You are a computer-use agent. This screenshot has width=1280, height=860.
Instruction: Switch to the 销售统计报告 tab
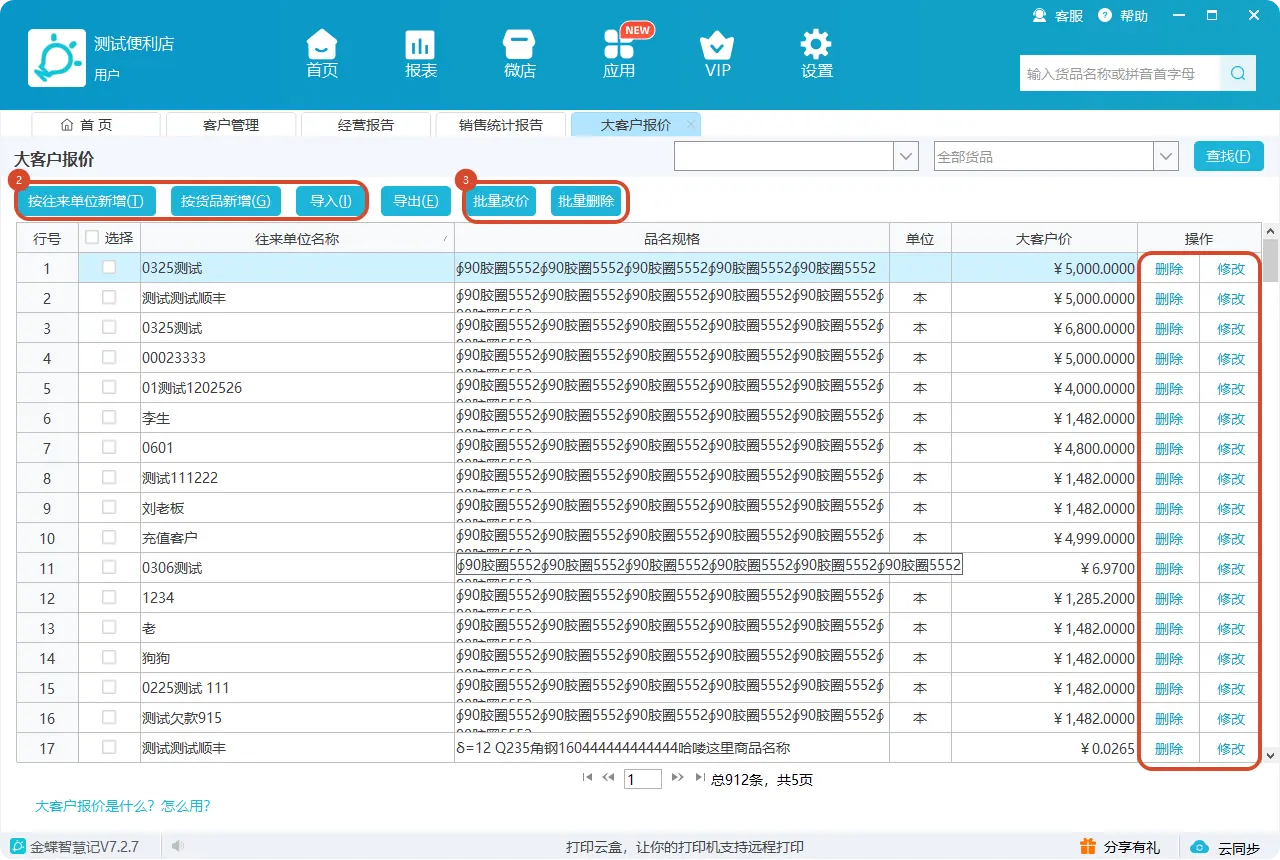point(501,125)
